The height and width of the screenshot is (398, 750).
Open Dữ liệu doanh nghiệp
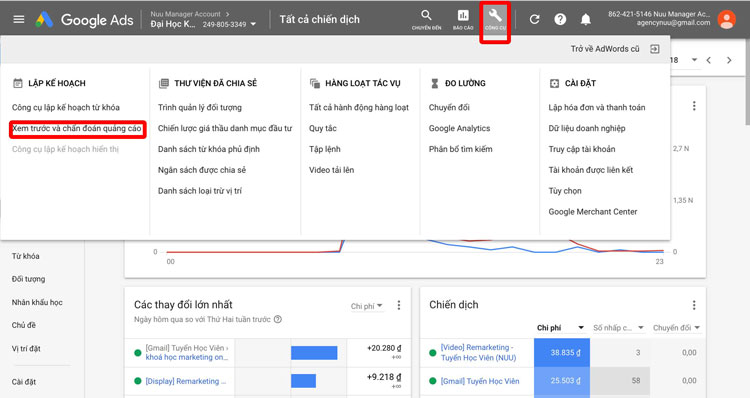tap(587, 129)
